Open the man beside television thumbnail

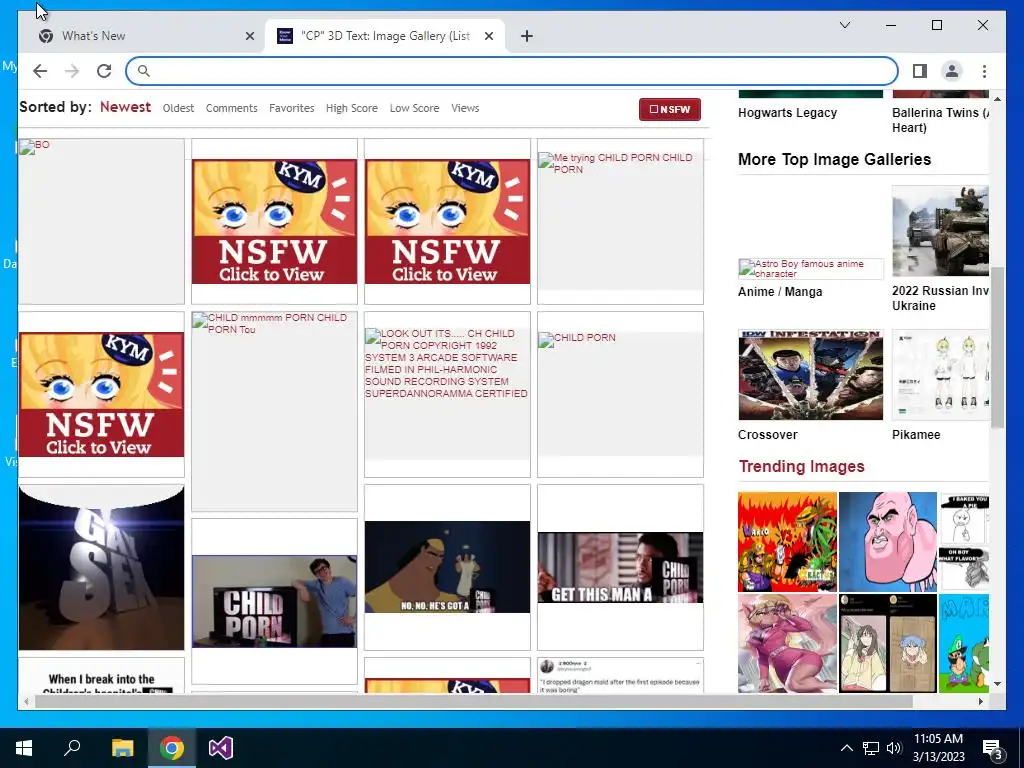[x=274, y=601]
